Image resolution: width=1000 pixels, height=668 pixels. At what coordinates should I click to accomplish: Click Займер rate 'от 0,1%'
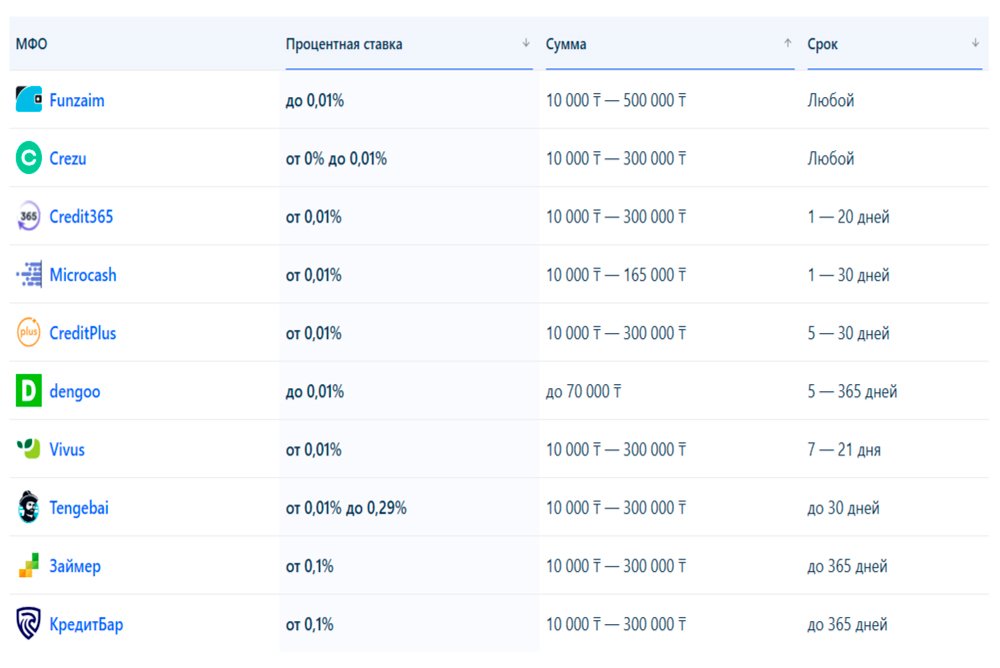pos(309,566)
